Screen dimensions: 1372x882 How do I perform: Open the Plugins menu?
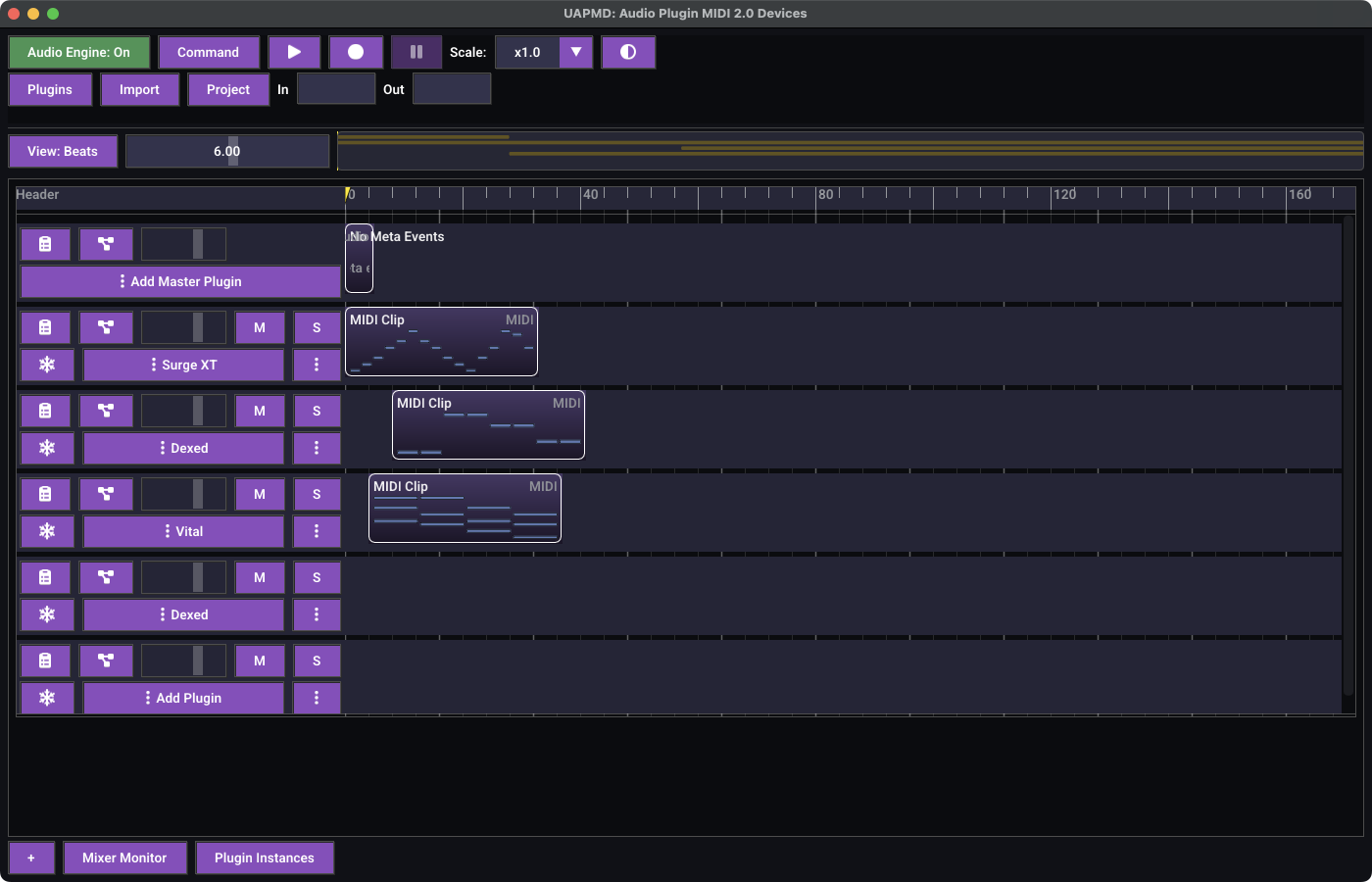[50, 89]
